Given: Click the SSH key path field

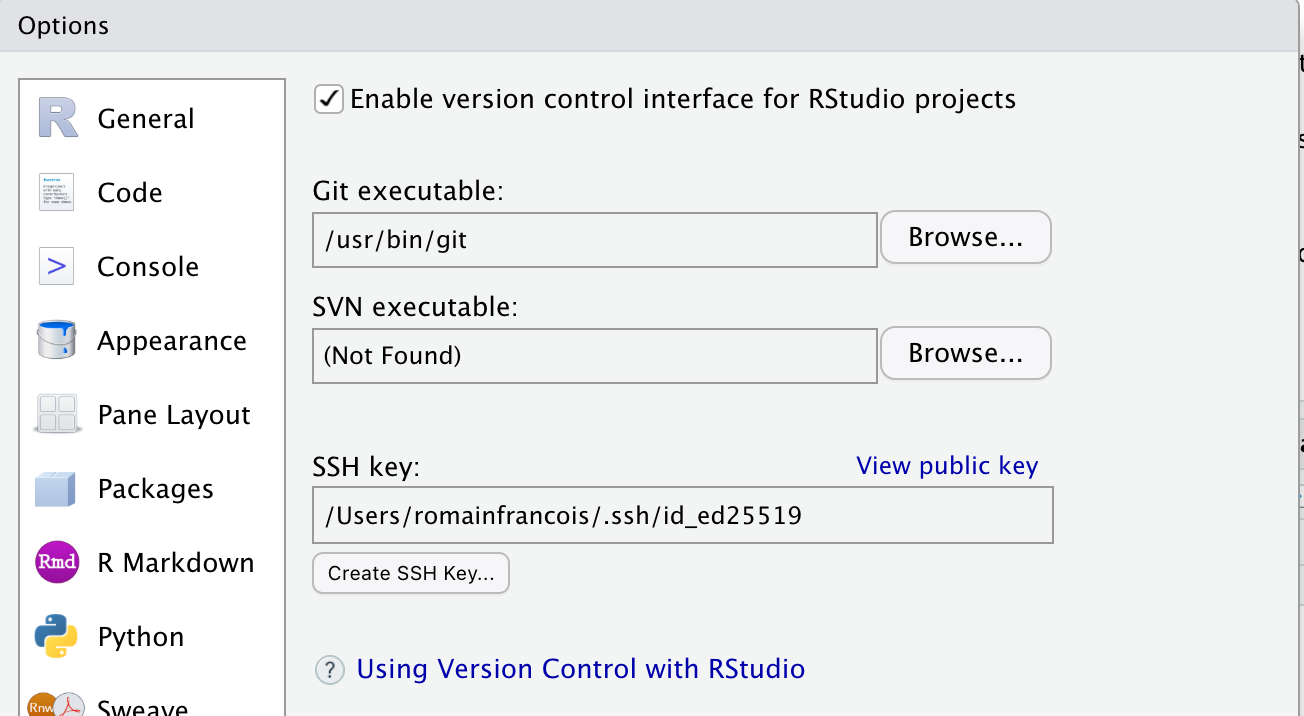Looking at the screenshot, I should coord(683,515).
